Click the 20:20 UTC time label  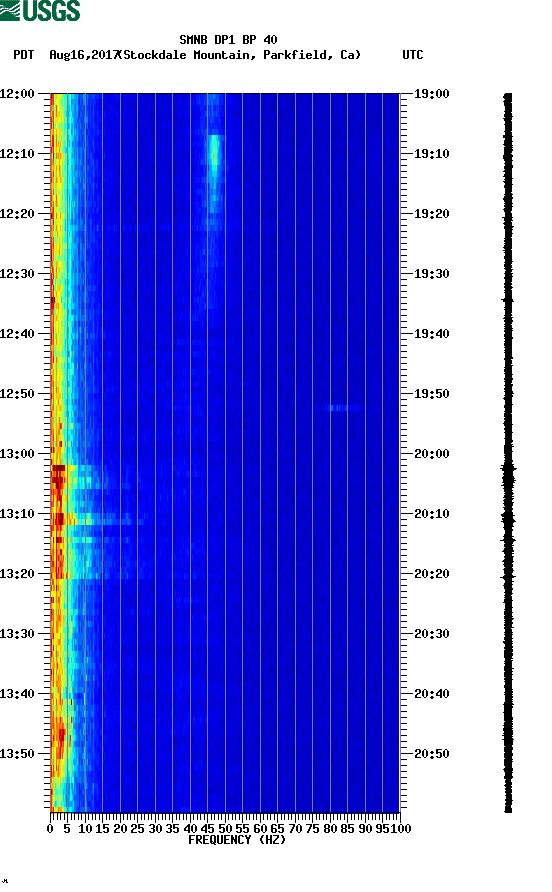[432, 573]
